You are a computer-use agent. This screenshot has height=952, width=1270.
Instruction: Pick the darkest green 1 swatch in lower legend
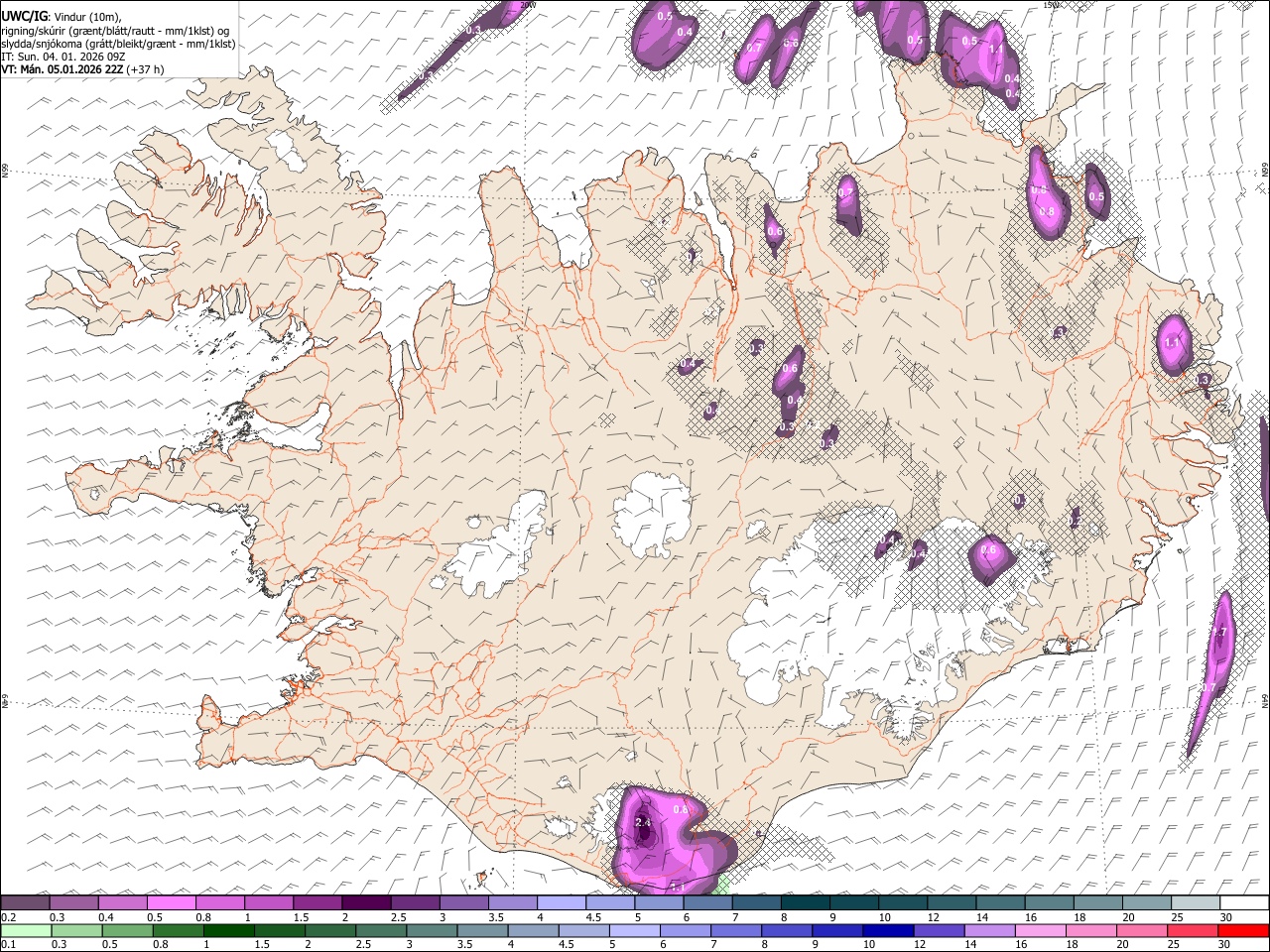tap(230, 930)
